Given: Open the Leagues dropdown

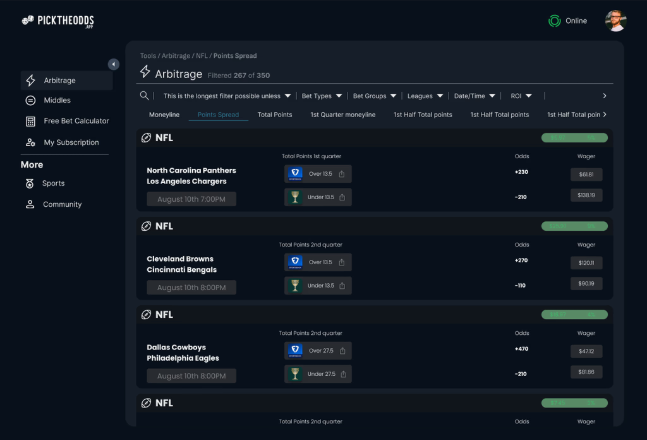Looking at the screenshot, I should tap(425, 96).
